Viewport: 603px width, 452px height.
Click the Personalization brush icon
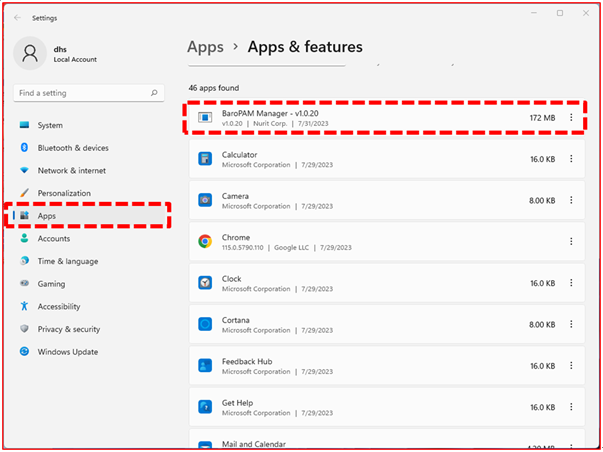pos(24,192)
